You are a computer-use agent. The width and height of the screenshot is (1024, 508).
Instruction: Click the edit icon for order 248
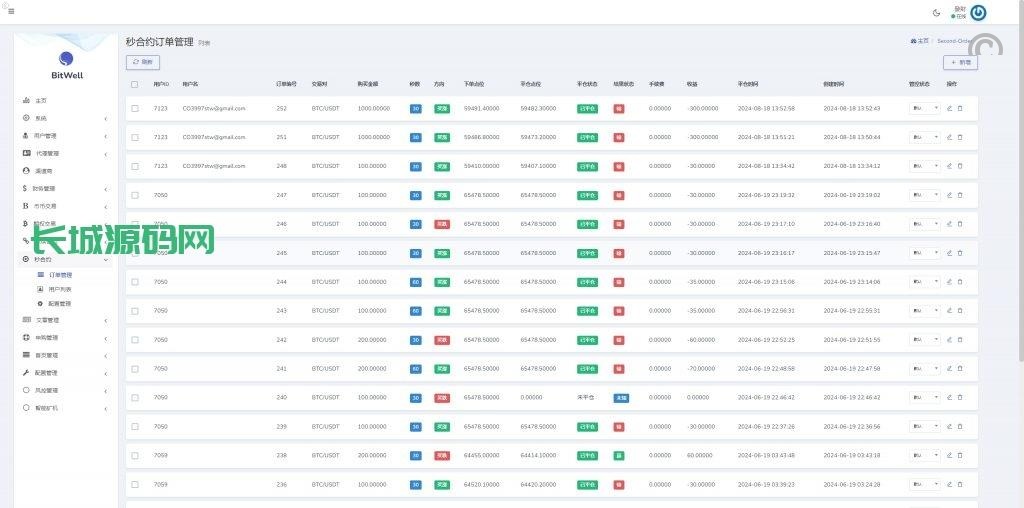pos(949,166)
